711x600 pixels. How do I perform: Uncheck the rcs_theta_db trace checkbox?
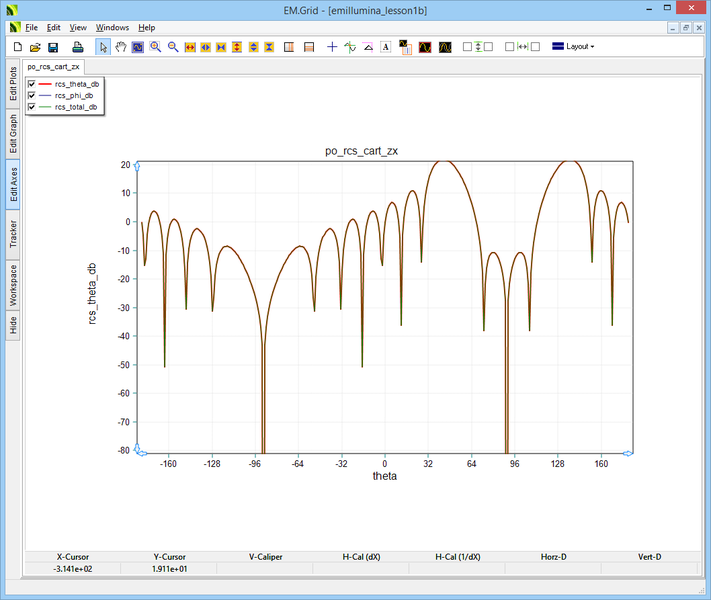pyautogui.click(x=32, y=84)
